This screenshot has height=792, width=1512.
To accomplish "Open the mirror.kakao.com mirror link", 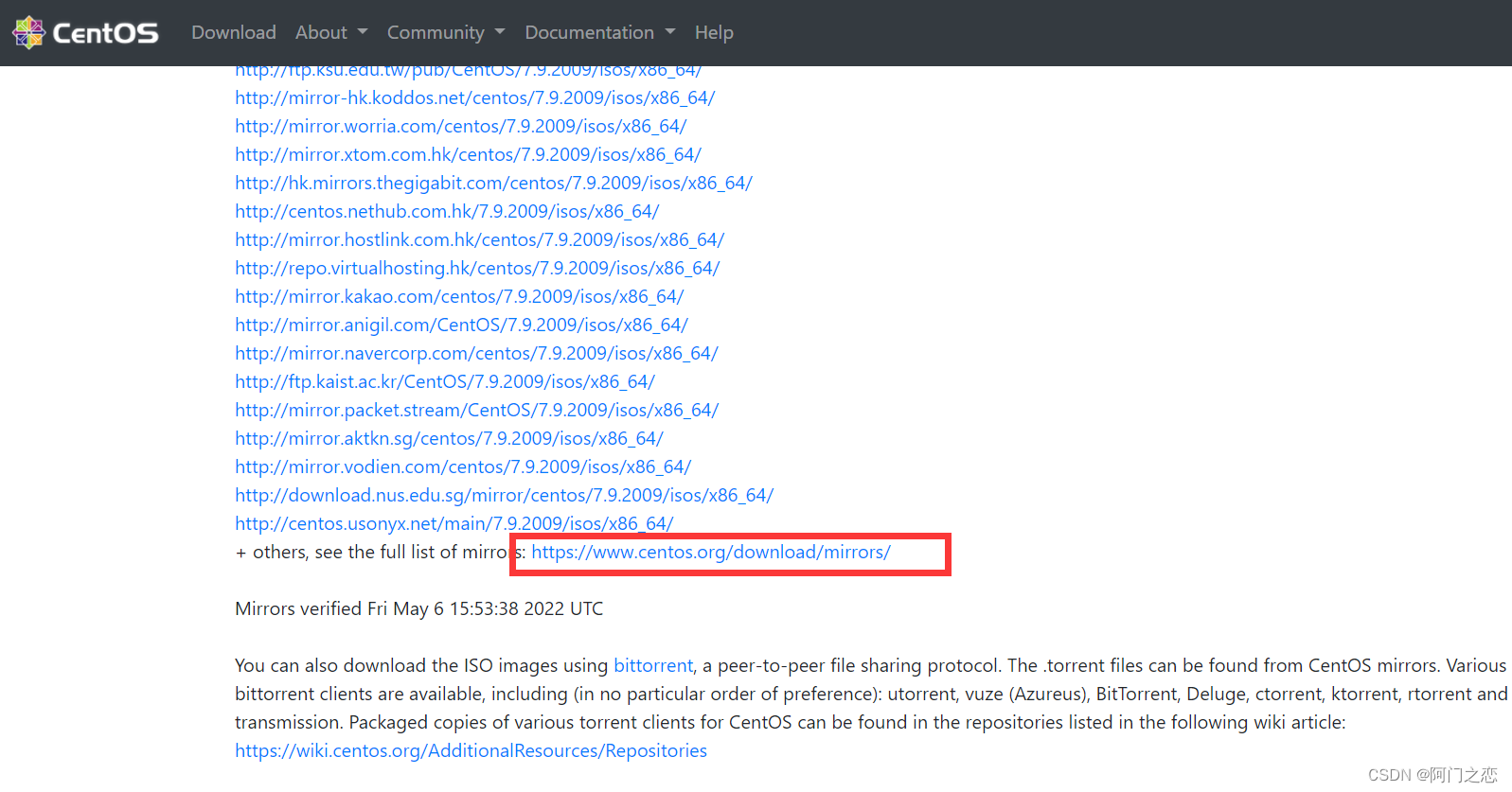I will point(459,296).
